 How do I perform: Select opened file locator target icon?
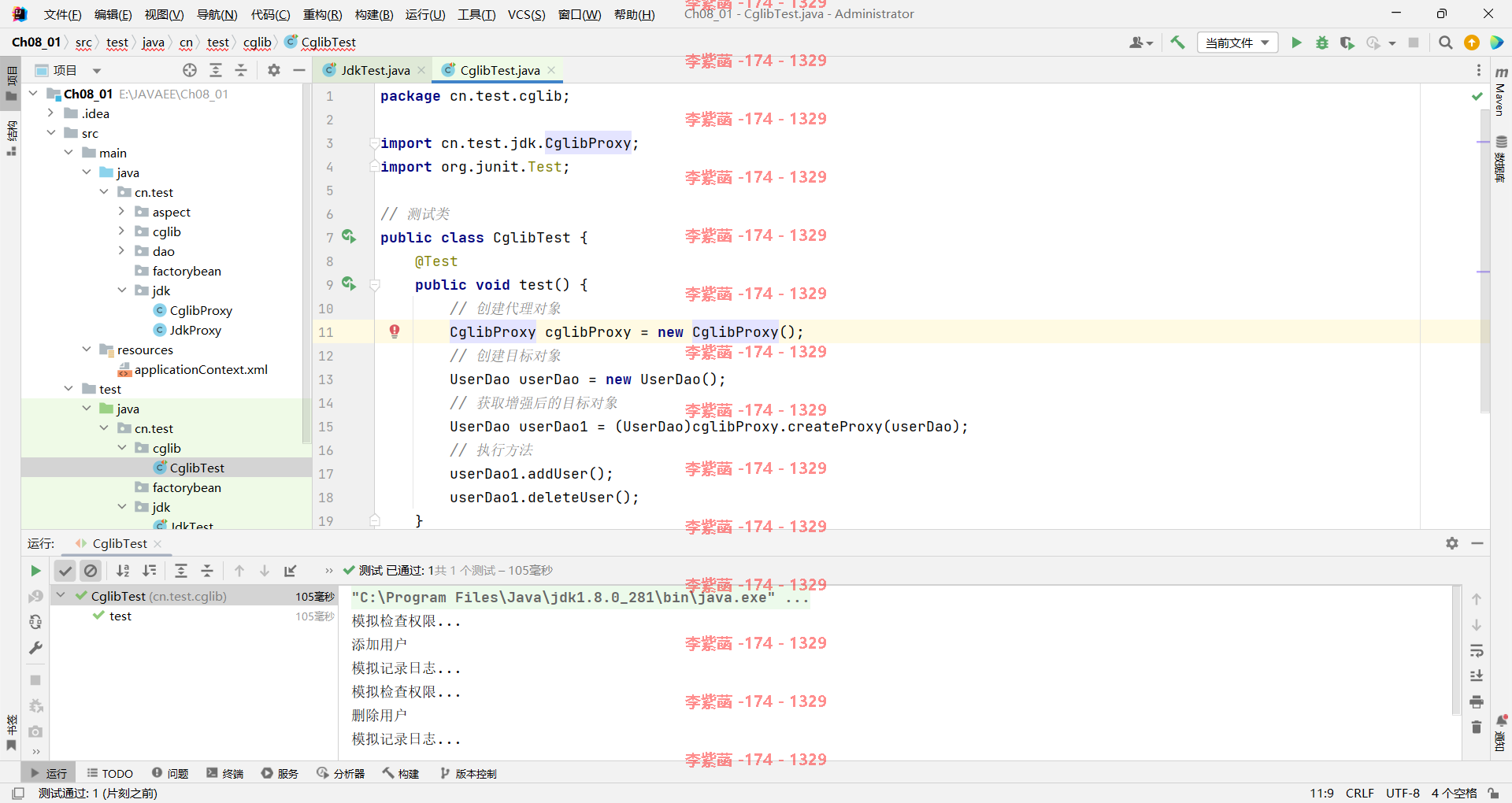190,70
